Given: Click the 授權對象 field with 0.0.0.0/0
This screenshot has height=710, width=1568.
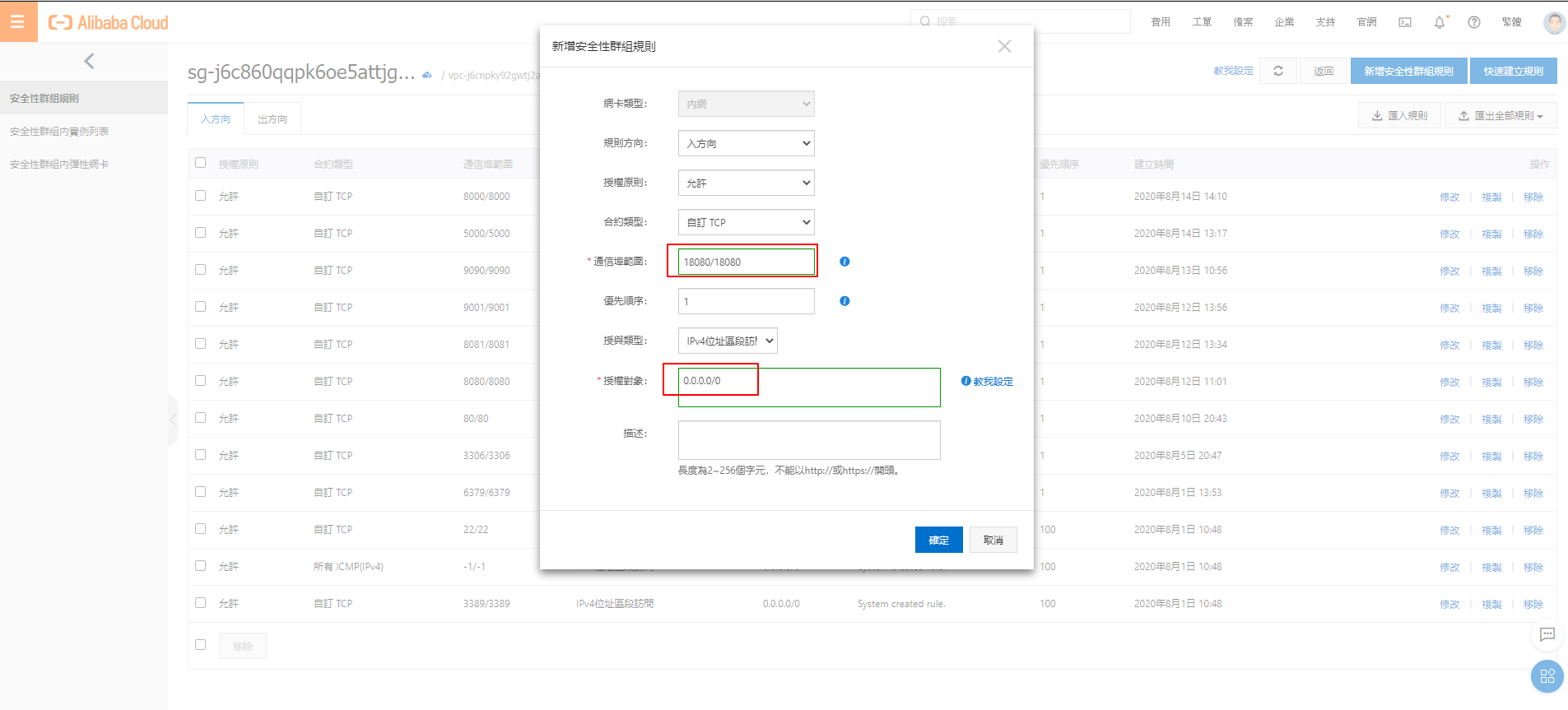Looking at the screenshot, I should pos(809,387).
